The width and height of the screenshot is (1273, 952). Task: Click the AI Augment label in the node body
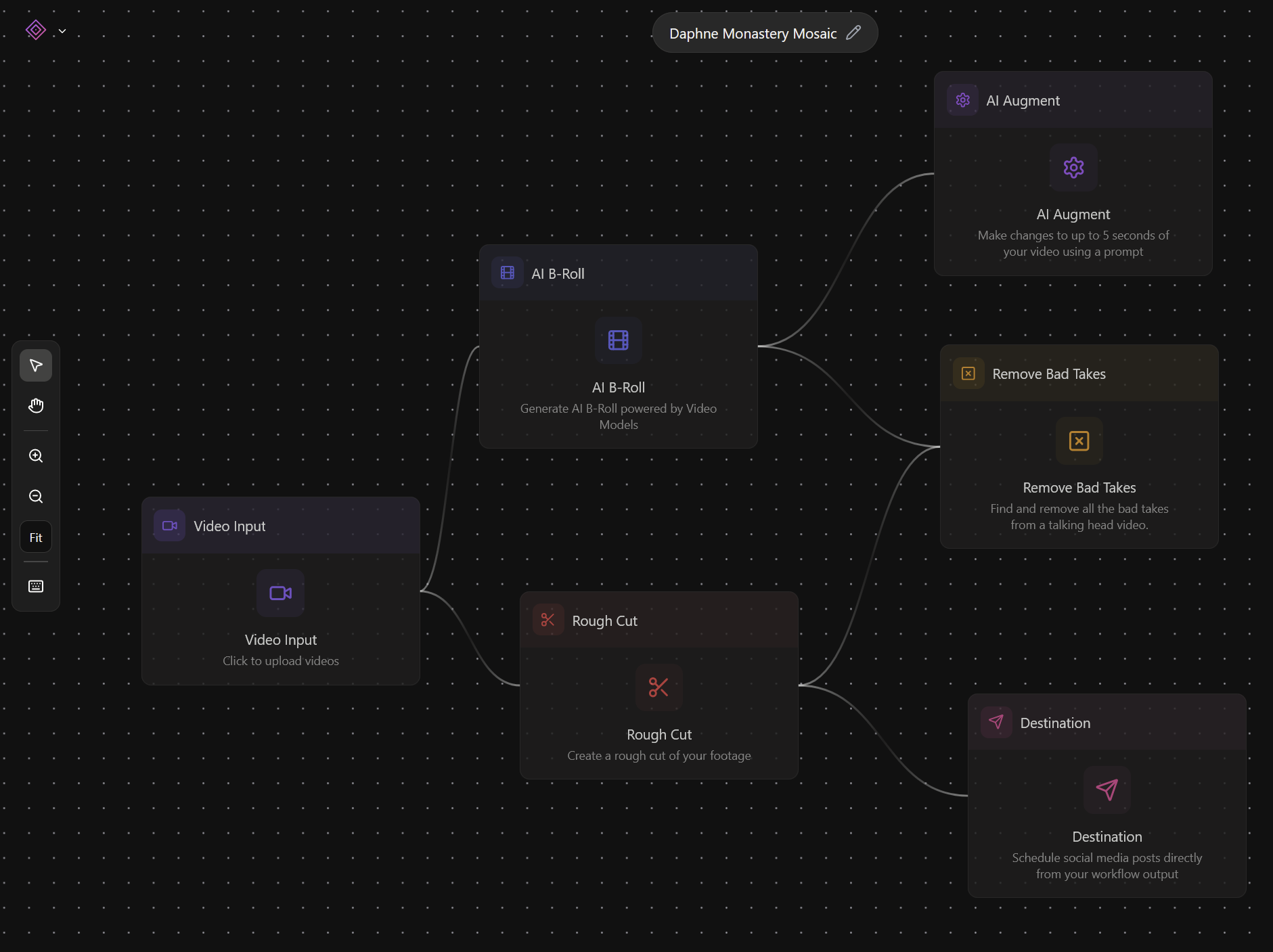pyautogui.click(x=1073, y=214)
